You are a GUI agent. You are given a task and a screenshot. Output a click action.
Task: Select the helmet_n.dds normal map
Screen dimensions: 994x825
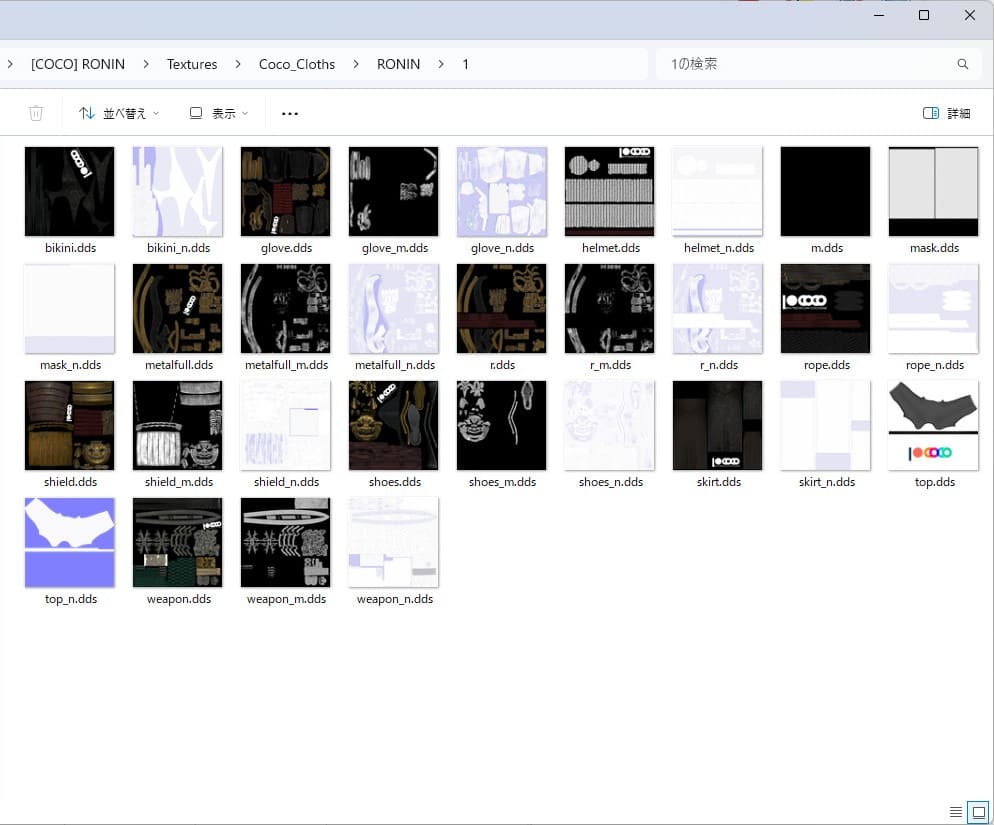pos(717,191)
